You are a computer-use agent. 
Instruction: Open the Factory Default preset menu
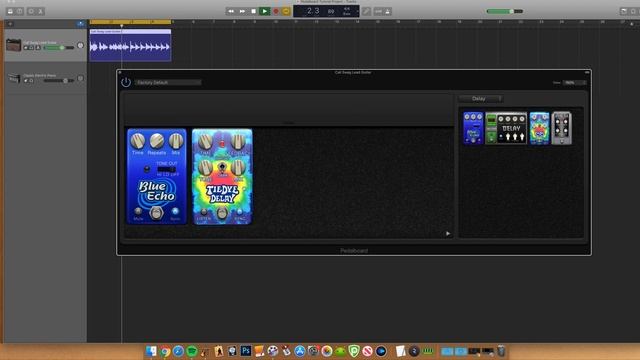pyautogui.click(x=168, y=82)
